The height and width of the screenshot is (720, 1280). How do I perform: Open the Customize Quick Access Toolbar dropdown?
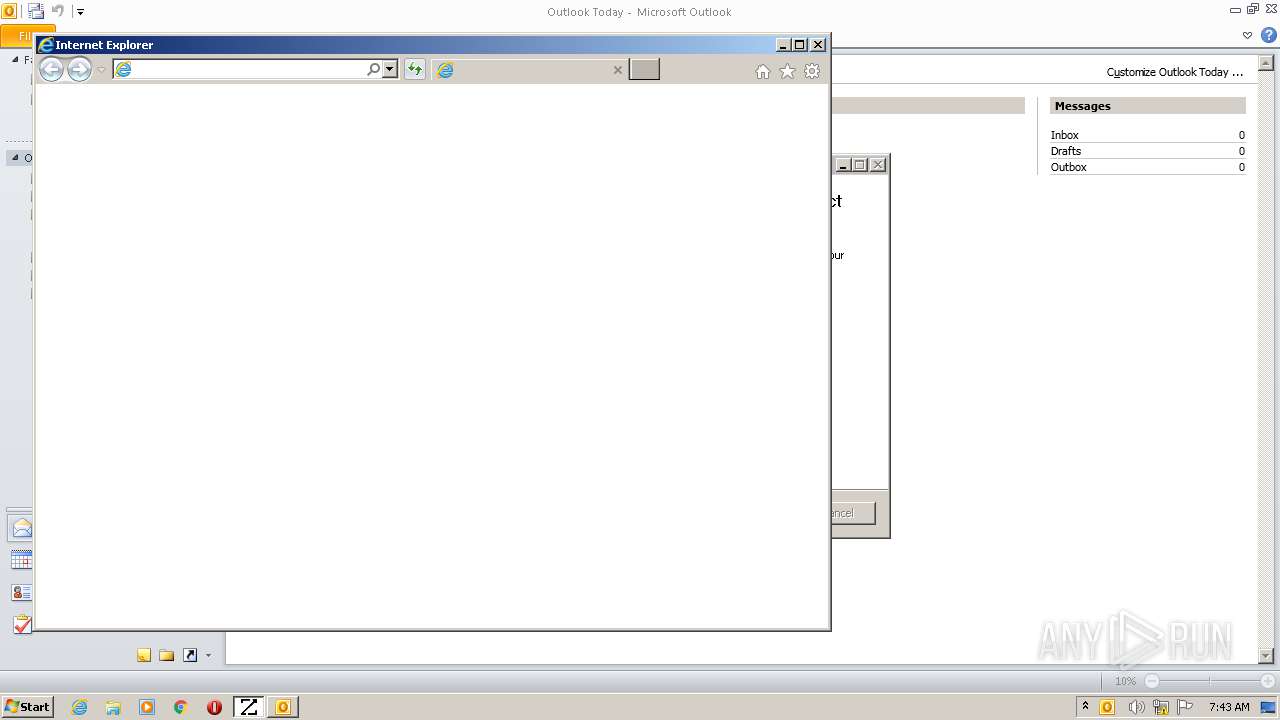(x=81, y=12)
